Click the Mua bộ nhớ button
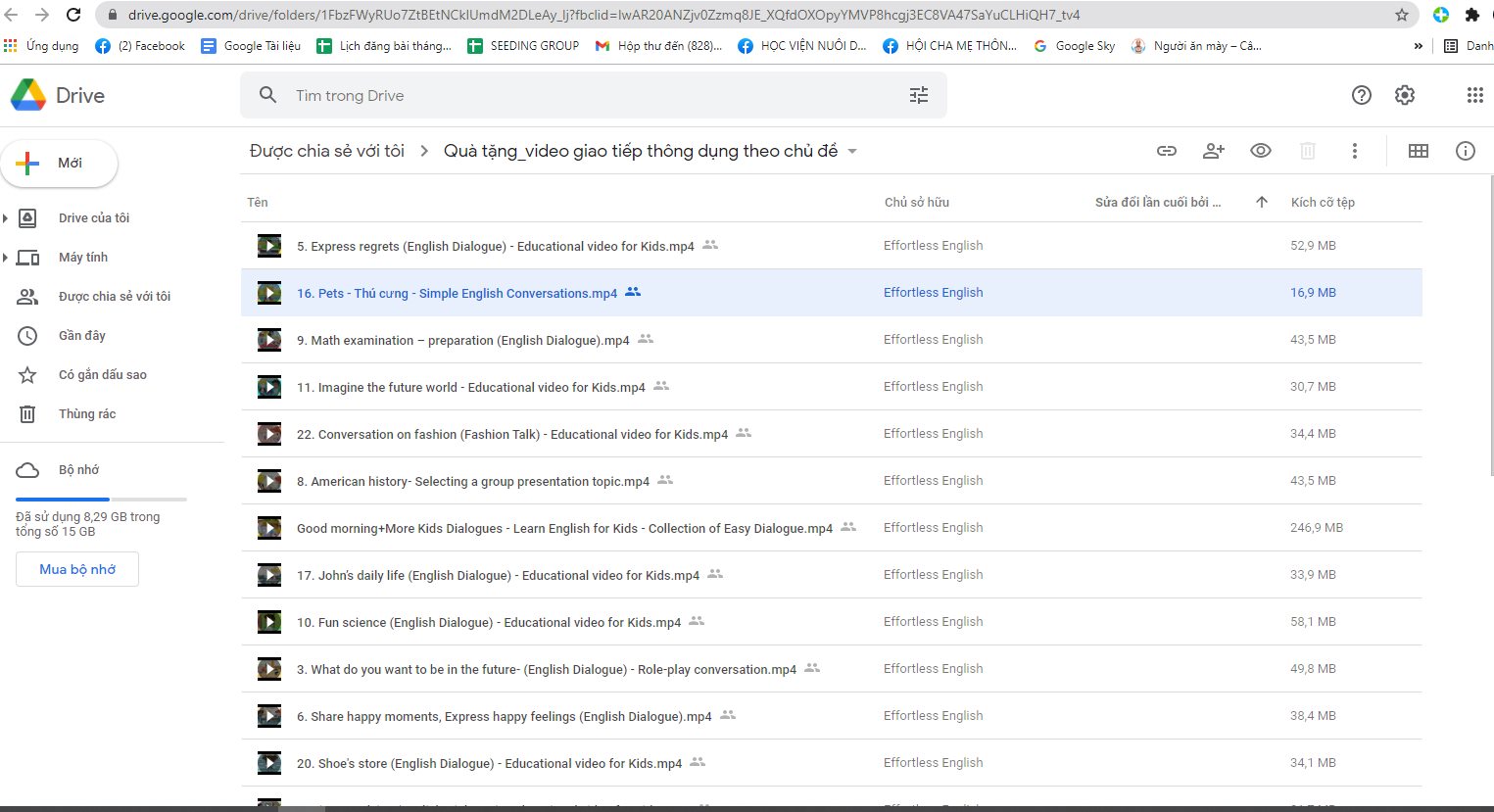 pos(77,569)
